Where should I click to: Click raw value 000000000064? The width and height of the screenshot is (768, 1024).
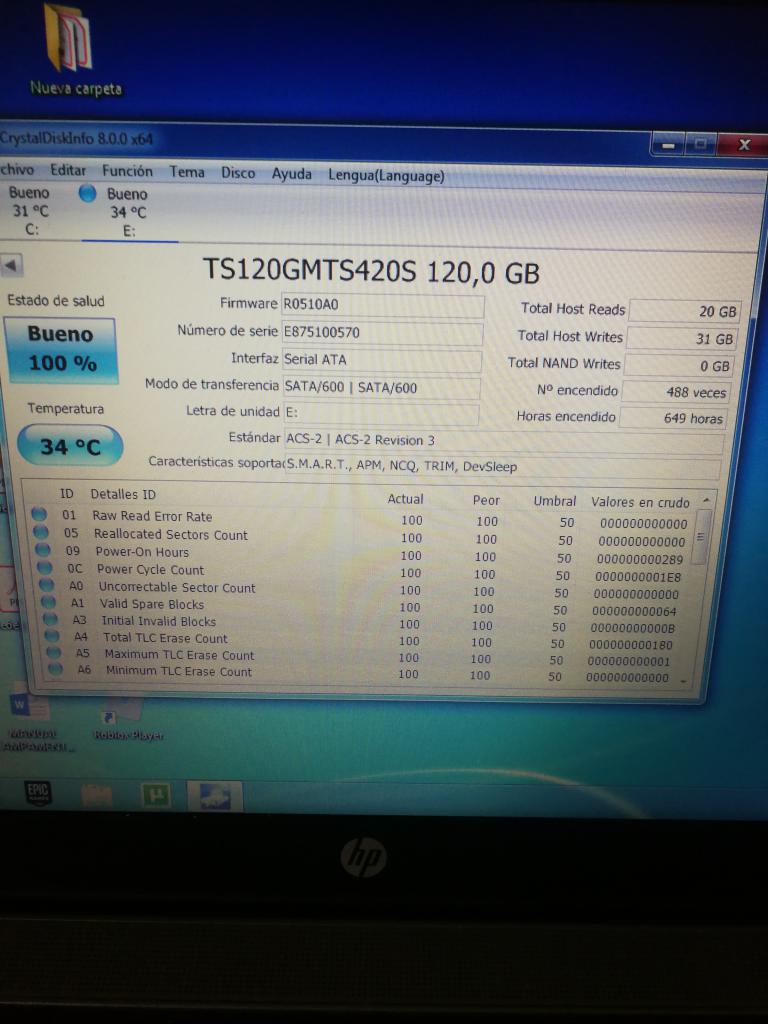click(x=634, y=612)
